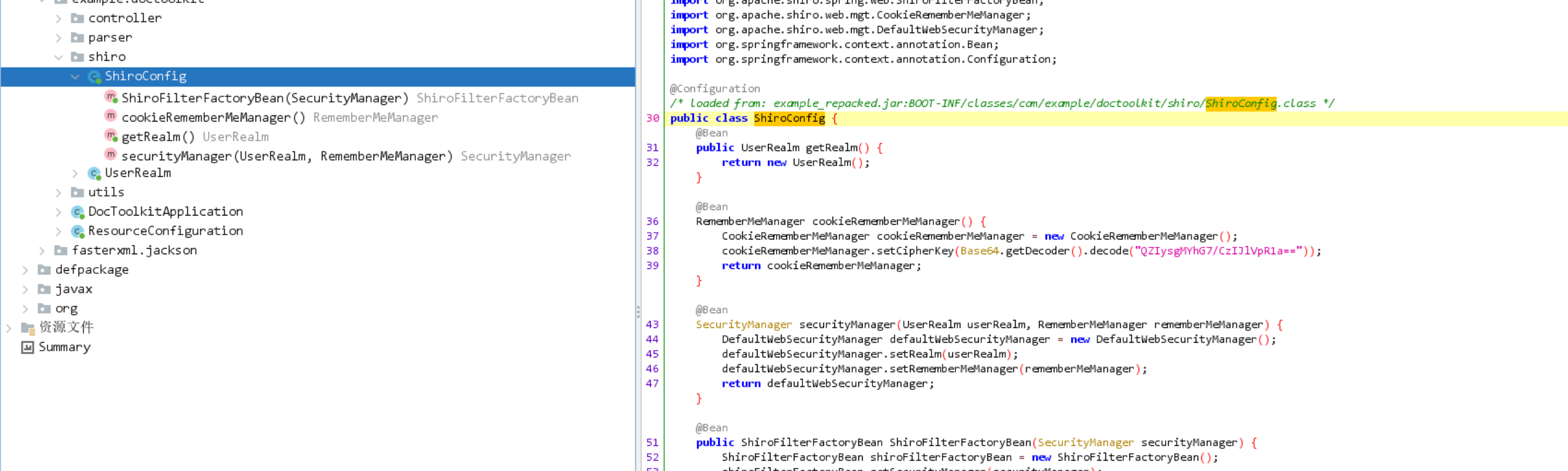This screenshot has height=471, width=1568.
Task: Click SecurityManager return type on line 43
Action: [x=743, y=324]
